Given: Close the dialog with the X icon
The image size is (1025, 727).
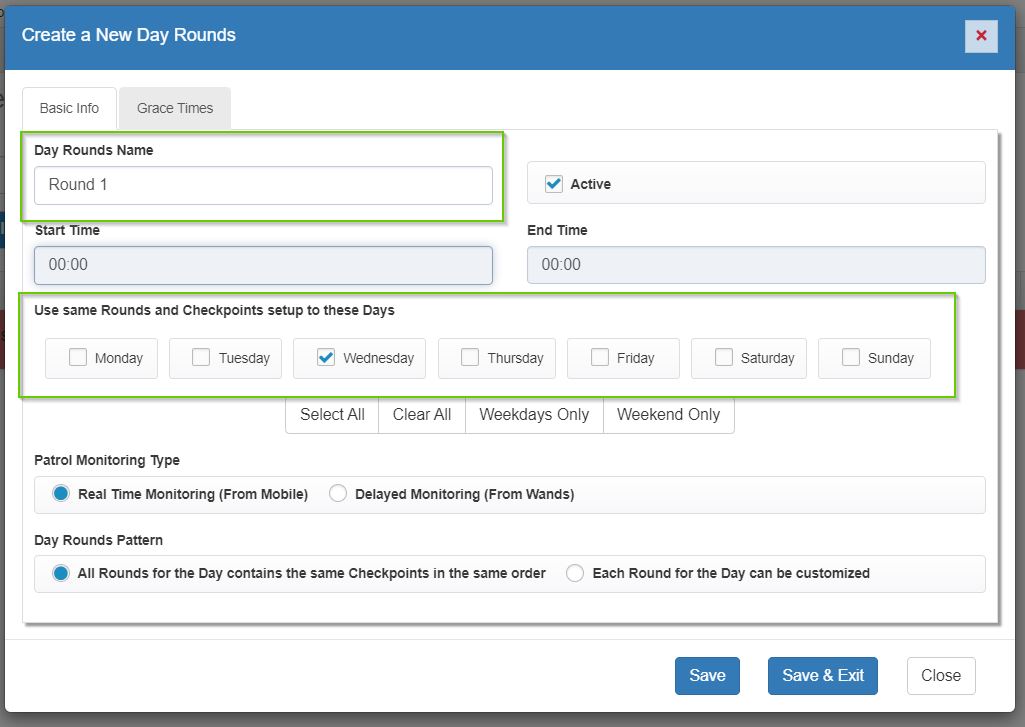Looking at the screenshot, I should (980, 36).
